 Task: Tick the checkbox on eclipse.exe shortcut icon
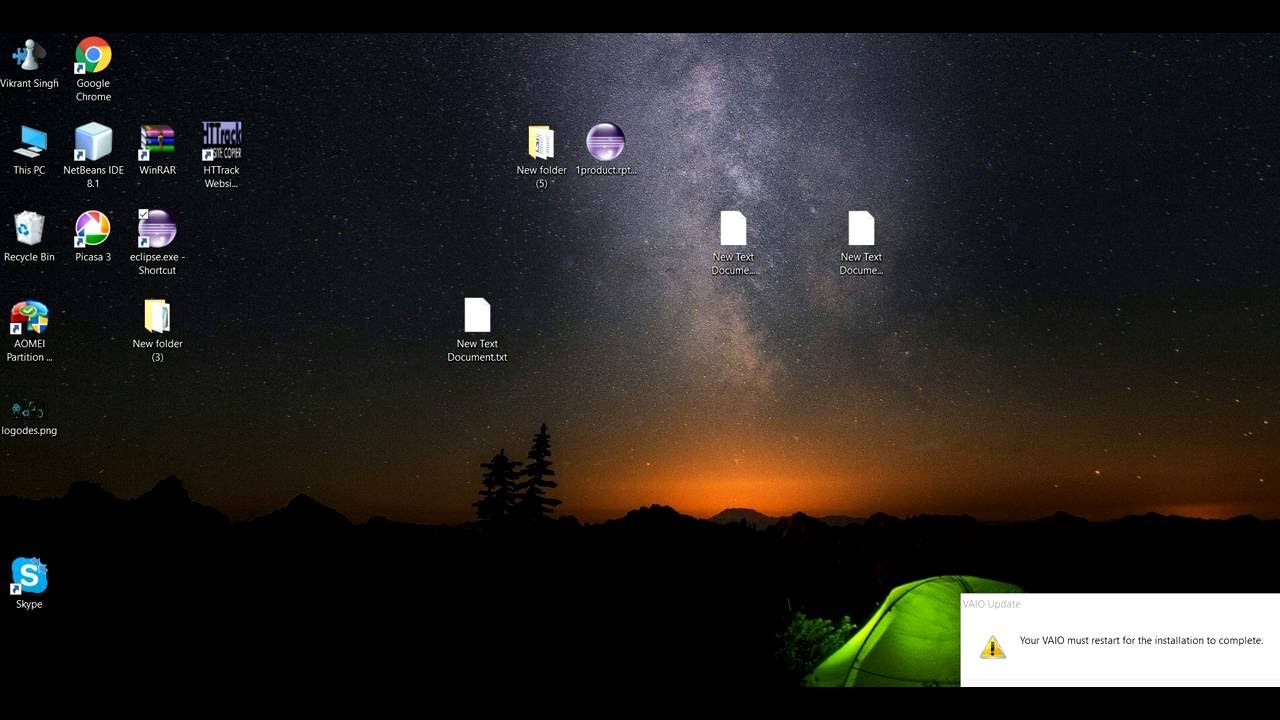coord(143,215)
